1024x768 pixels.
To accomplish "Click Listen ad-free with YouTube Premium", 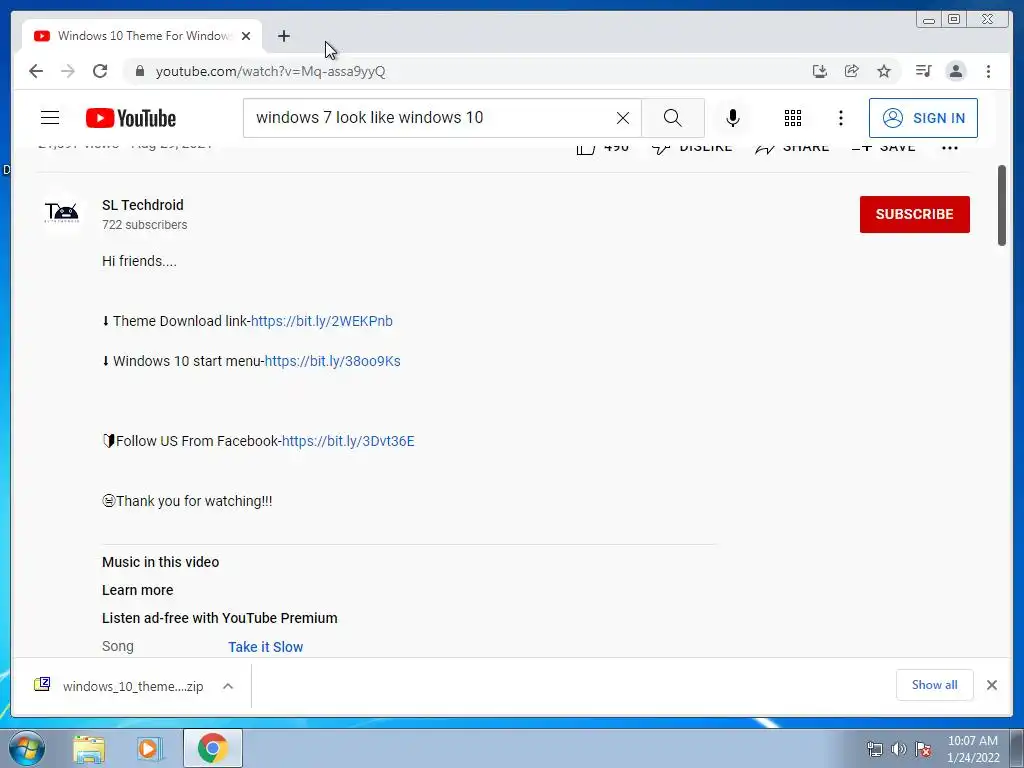I will pyautogui.click(x=219, y=618).
